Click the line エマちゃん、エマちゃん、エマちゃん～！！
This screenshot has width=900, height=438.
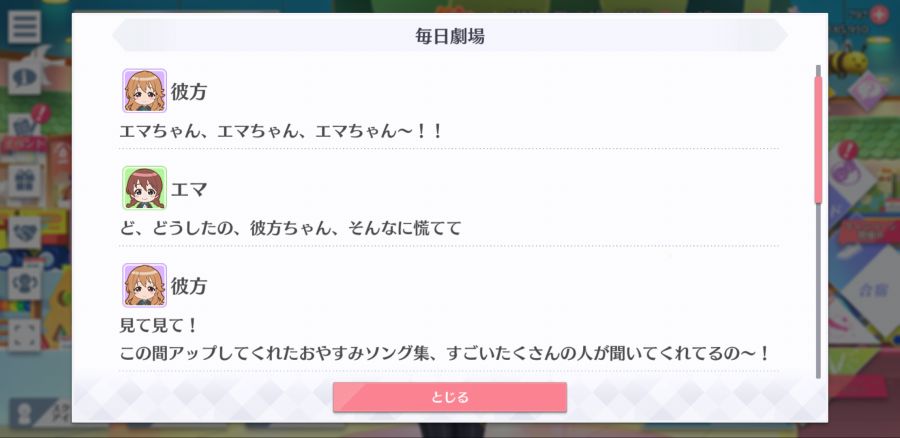coord(281,131)
